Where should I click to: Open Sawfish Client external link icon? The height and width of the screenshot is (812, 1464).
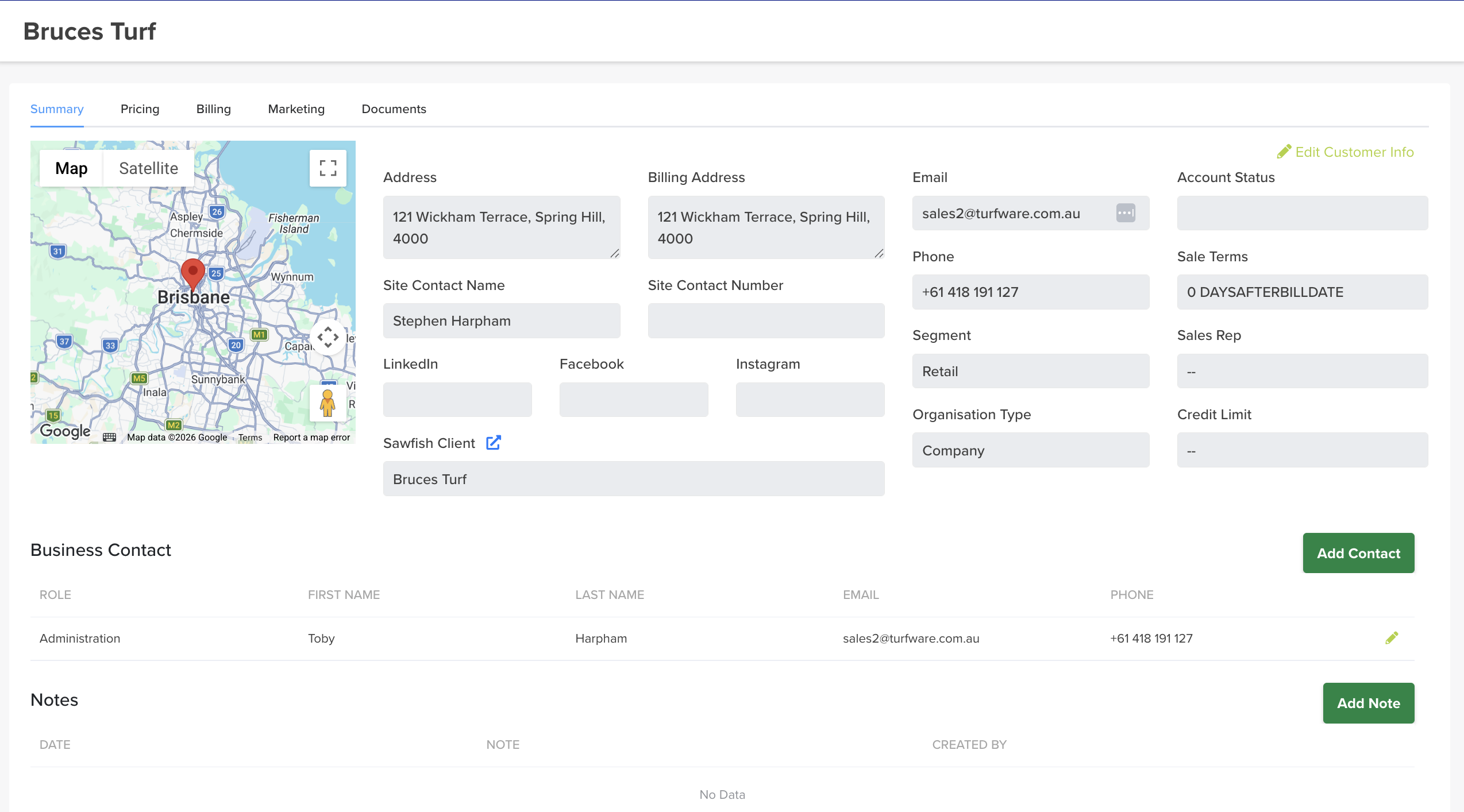[x=494, y=443]
